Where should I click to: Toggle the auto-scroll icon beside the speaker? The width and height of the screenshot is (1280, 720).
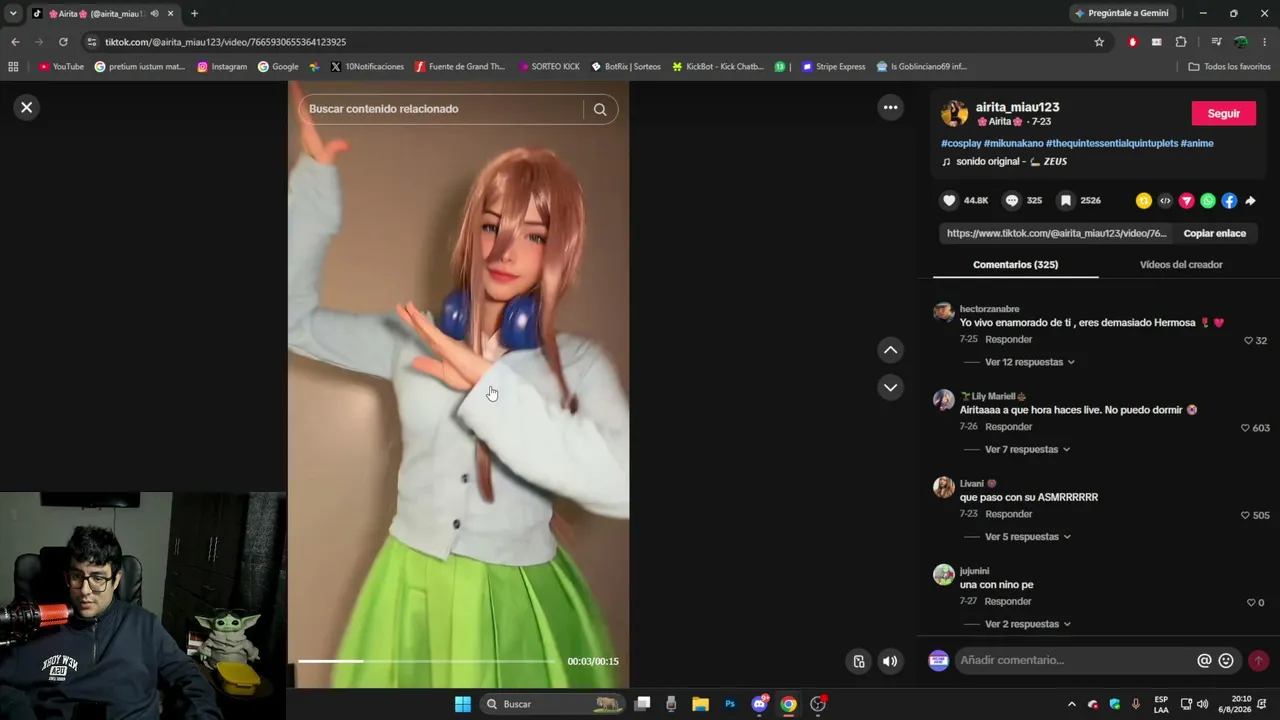[859, 661]
